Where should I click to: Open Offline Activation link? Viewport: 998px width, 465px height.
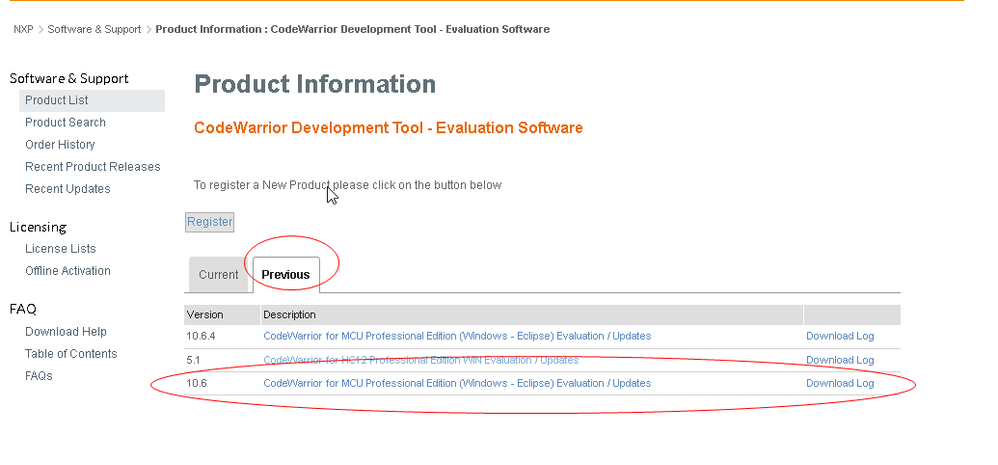pyautogui.click(x=67, y=271)
